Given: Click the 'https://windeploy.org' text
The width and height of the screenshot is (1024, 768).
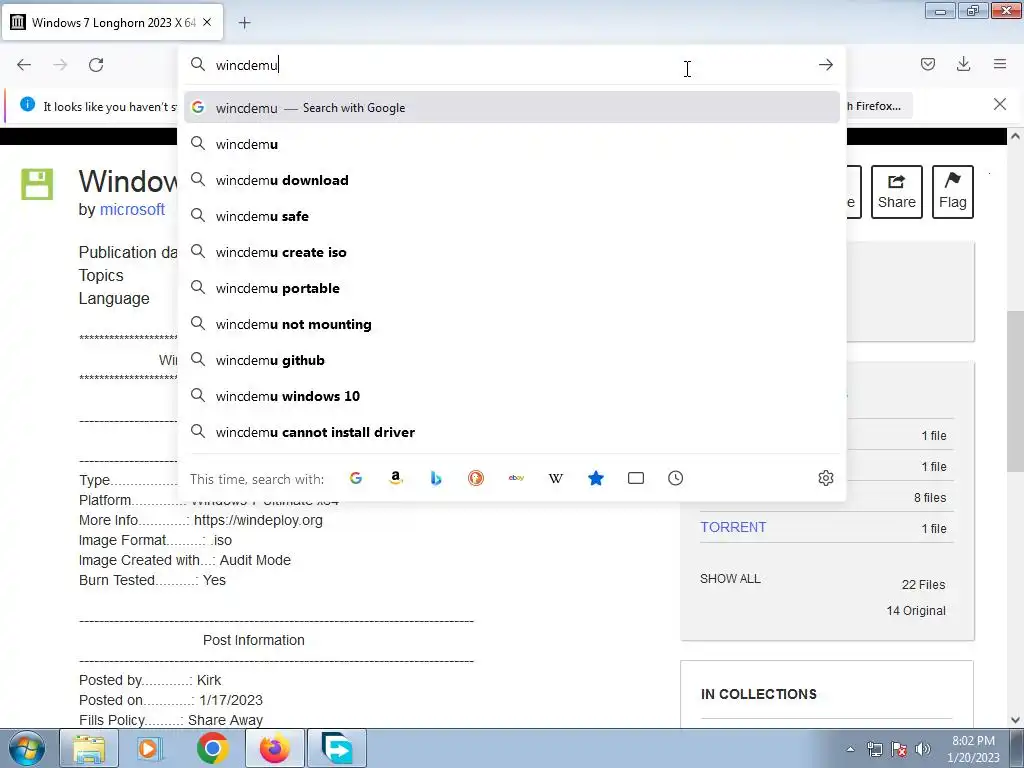Looking at the screenshot, I should coord(258,520).
